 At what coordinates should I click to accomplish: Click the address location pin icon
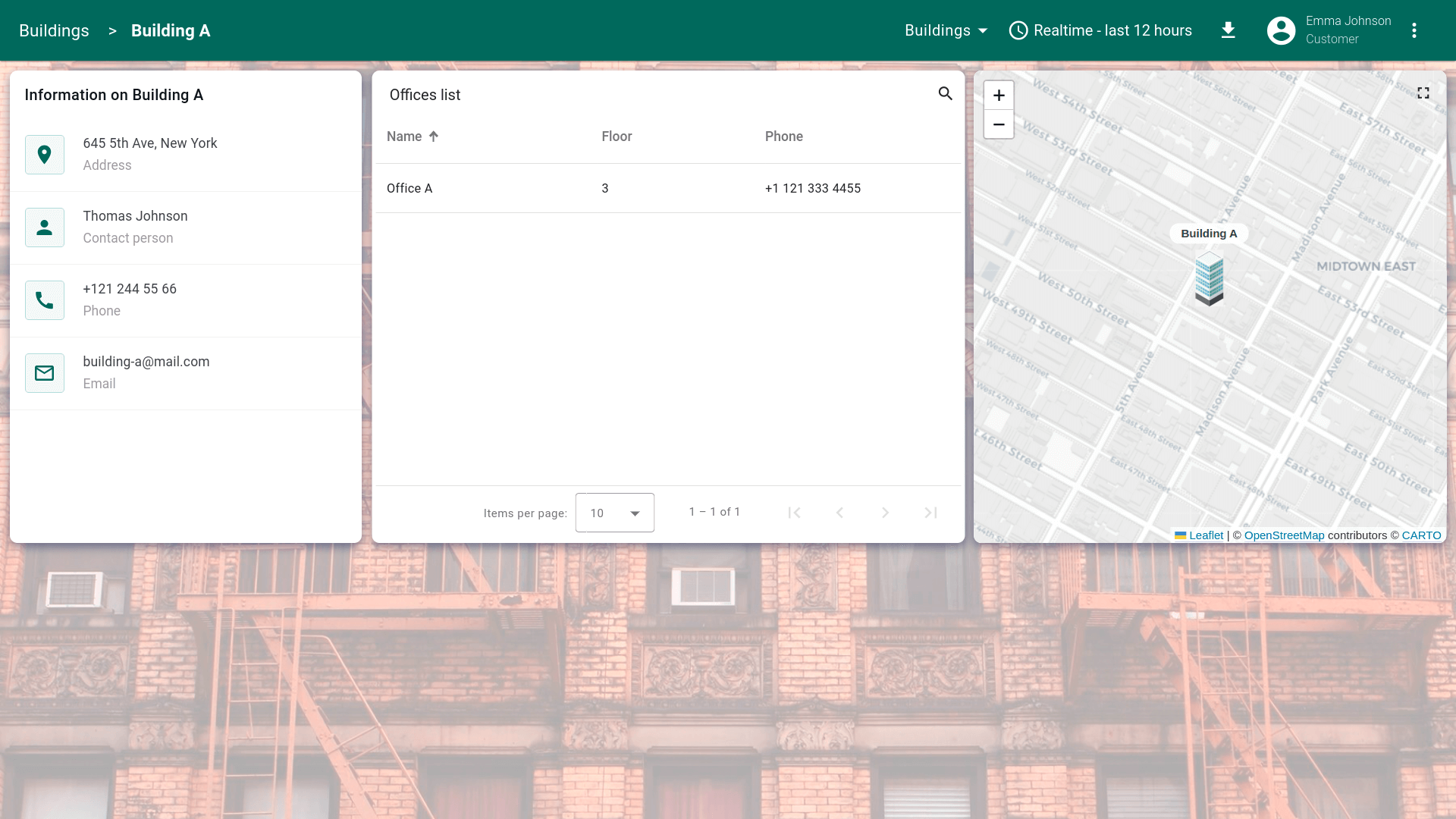[x=45, y=155]
